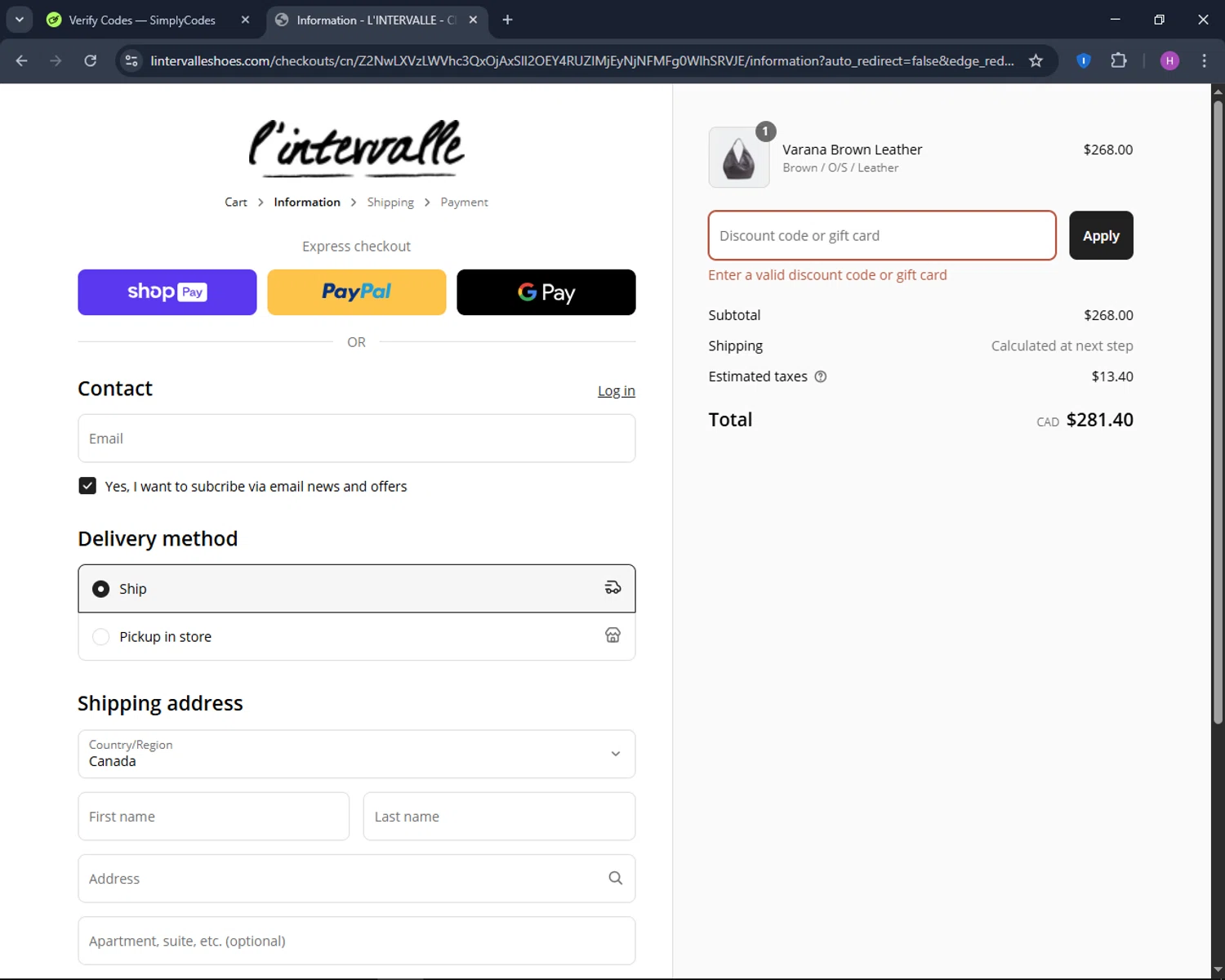Check out with Google Pay
This screenshot has width=1225, height=980.
pyautogui.click(x=546, y=292)
